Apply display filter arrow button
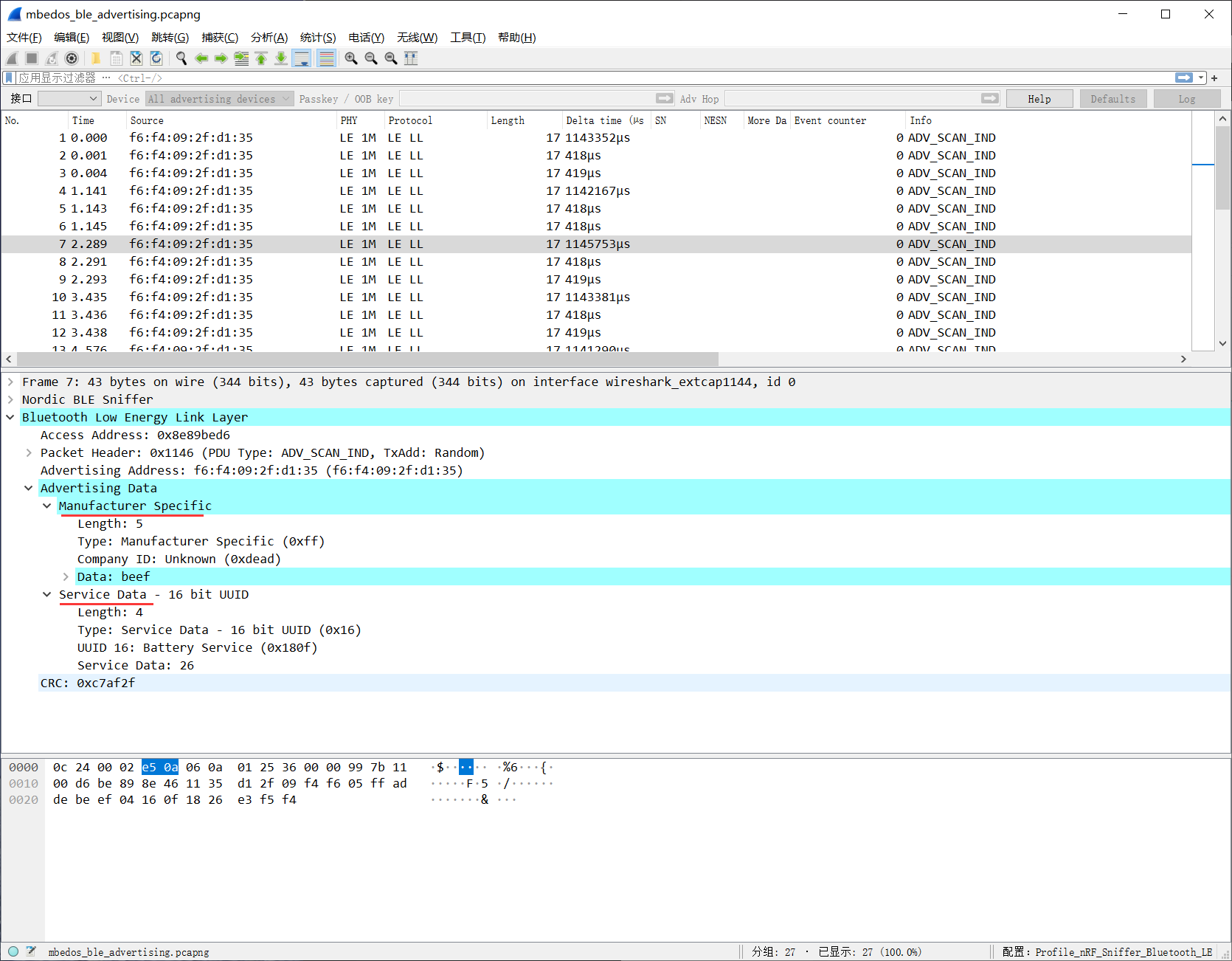Image resolution: width=1232 pixels, height=961 pixels. [1184, 77]
